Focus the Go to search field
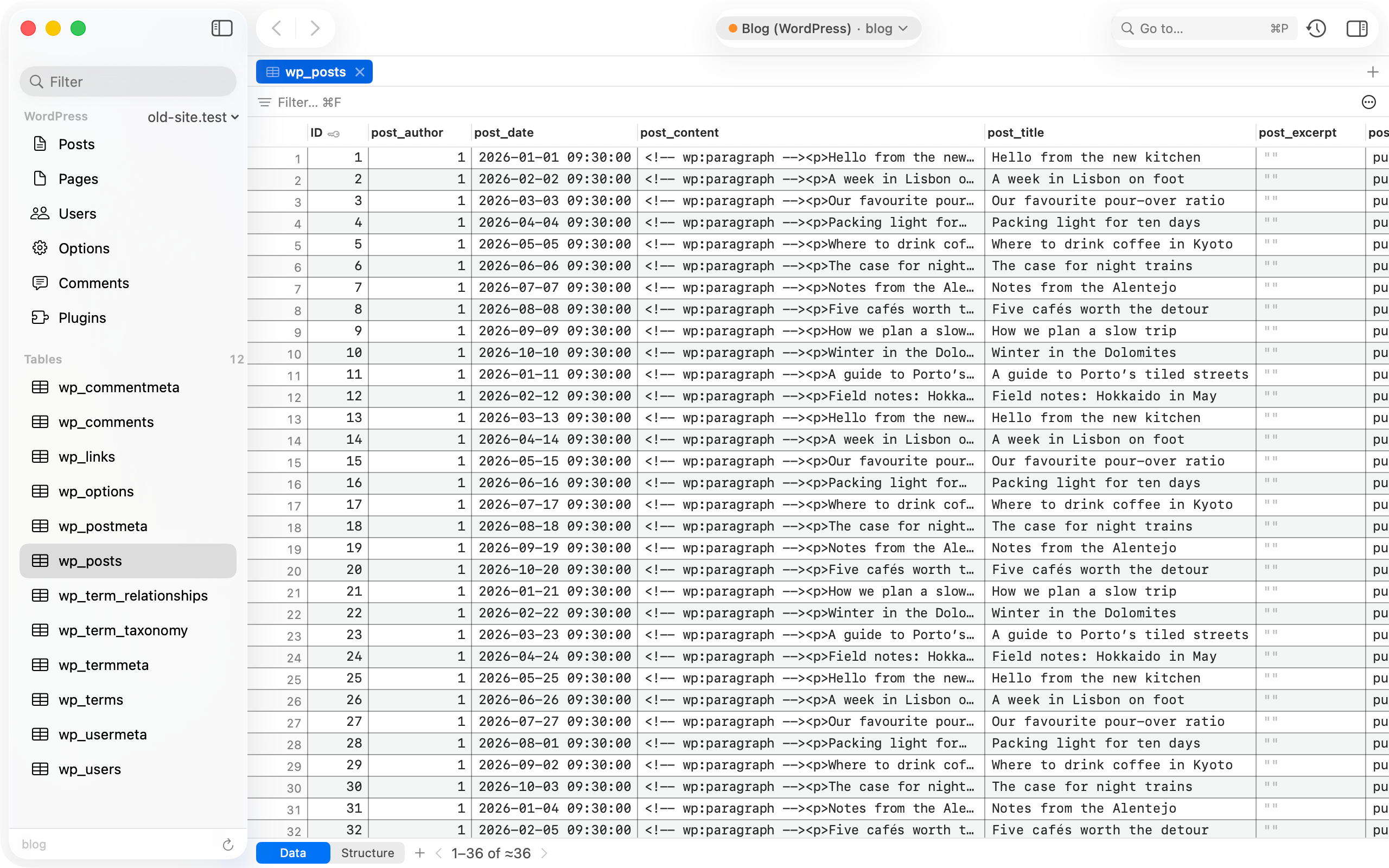This screenshot has height=868, width=1389. tap(1204, 28)
